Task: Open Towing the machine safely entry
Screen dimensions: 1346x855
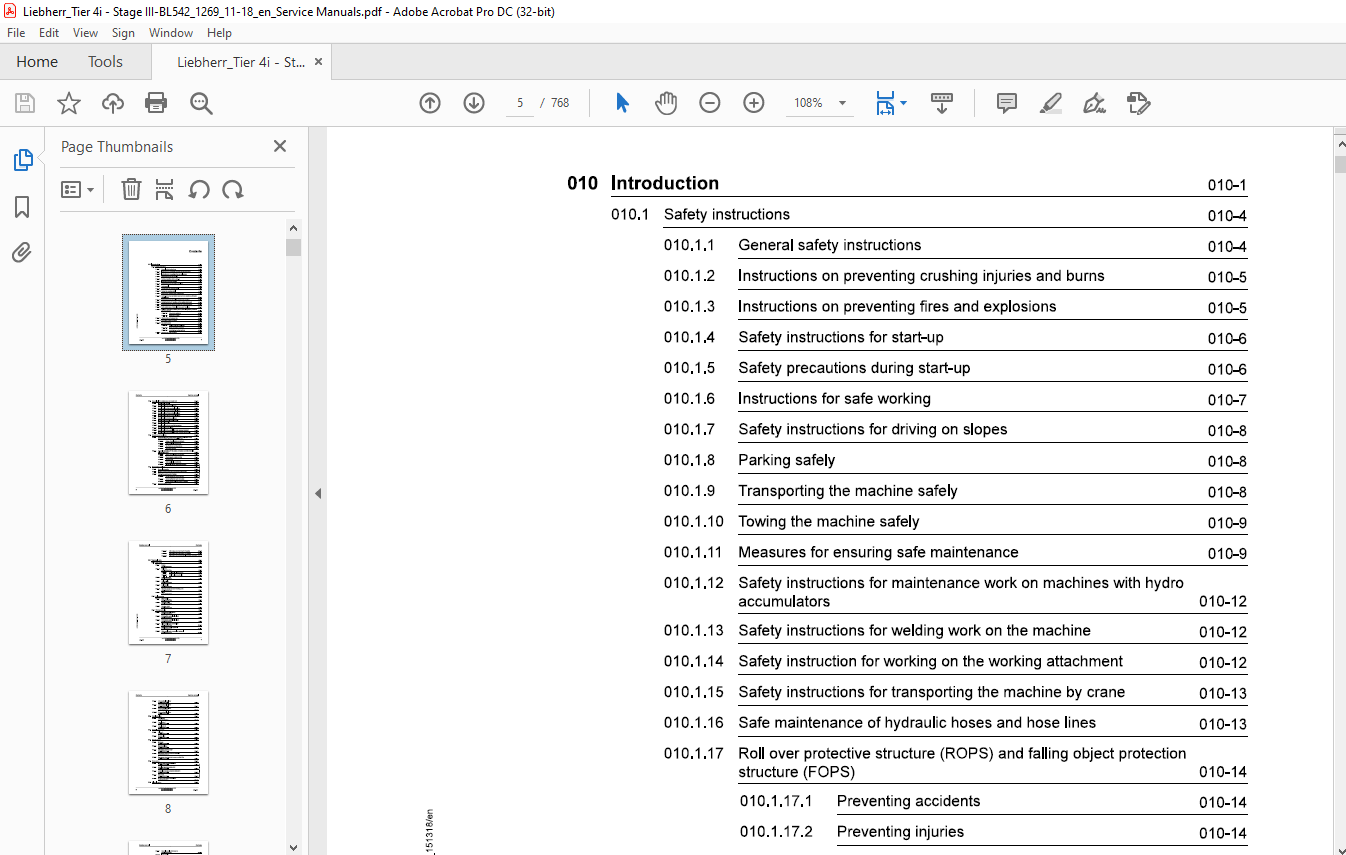Action: coord(828,521)
